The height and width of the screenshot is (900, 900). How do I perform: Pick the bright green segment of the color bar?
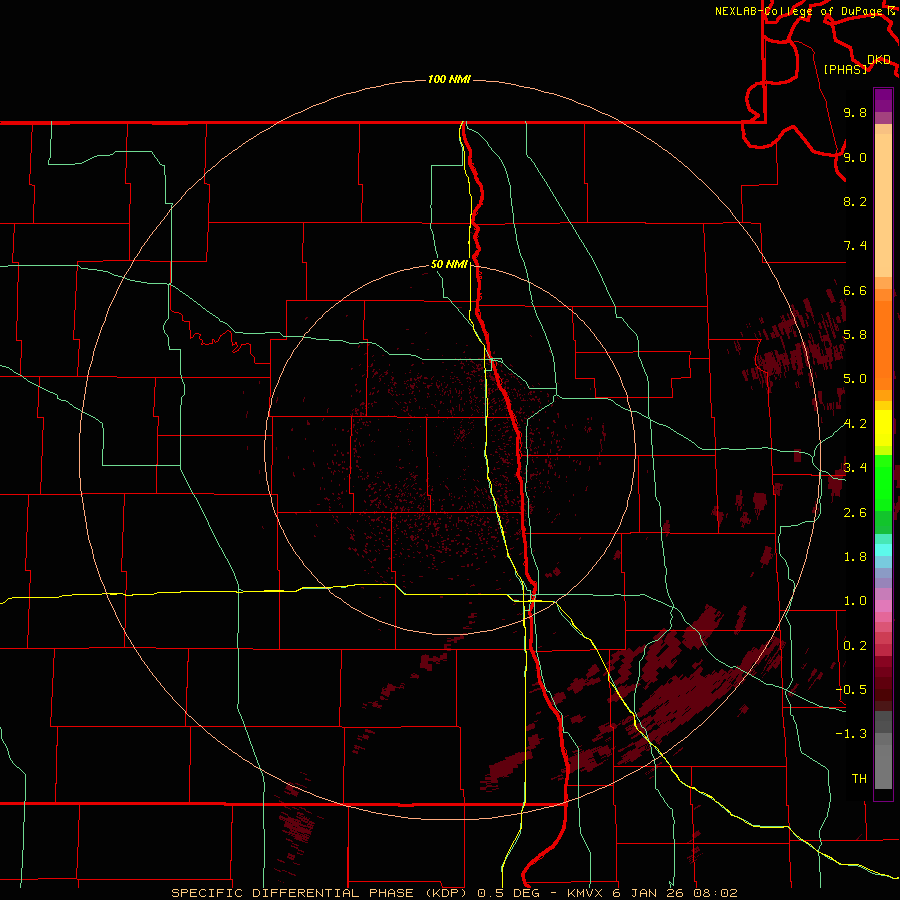(883, 482)
